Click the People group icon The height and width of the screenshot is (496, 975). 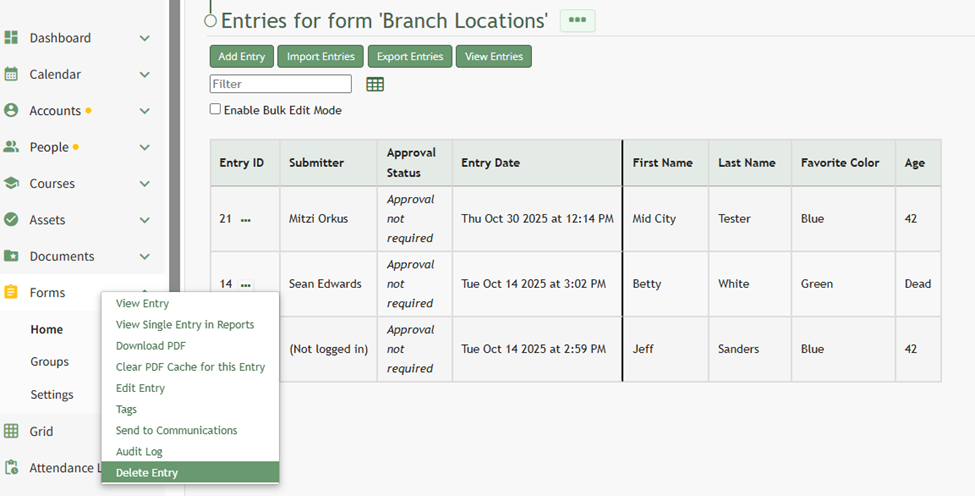coord(11,147)
